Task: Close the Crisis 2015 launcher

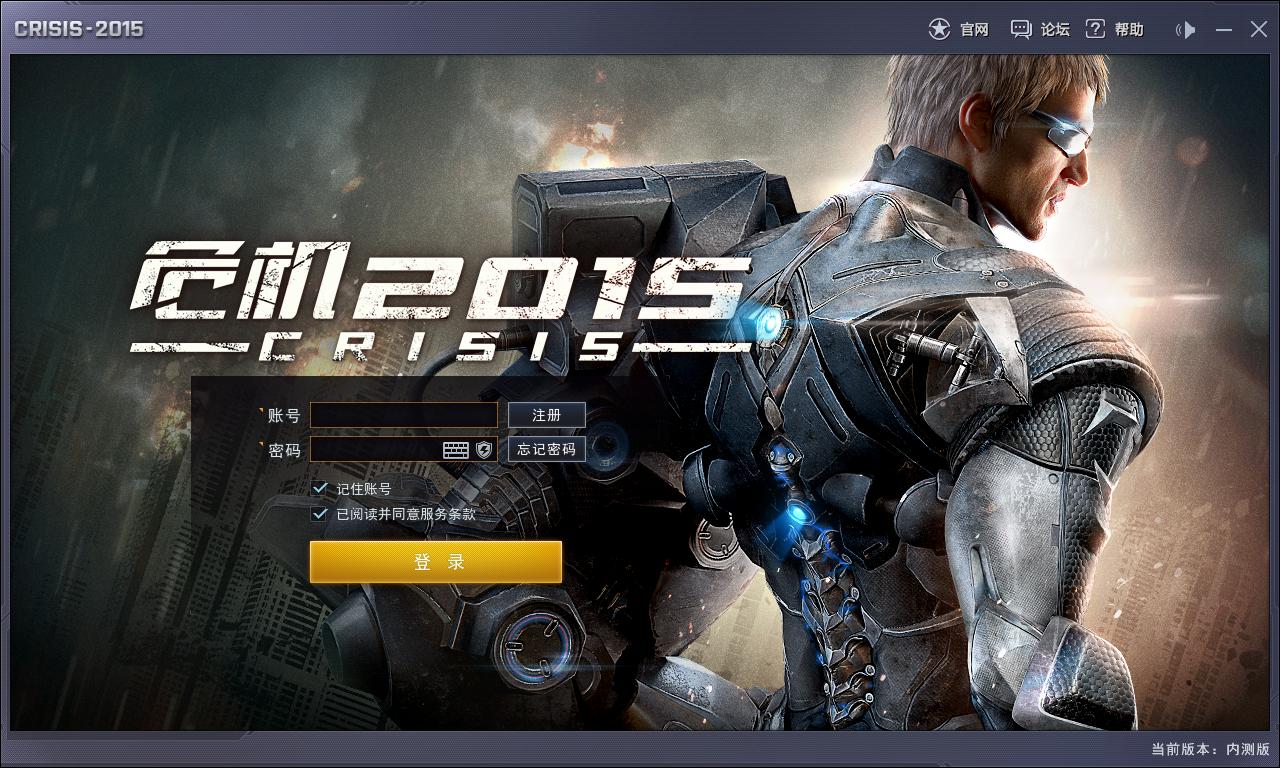Action: point(1258,30)
